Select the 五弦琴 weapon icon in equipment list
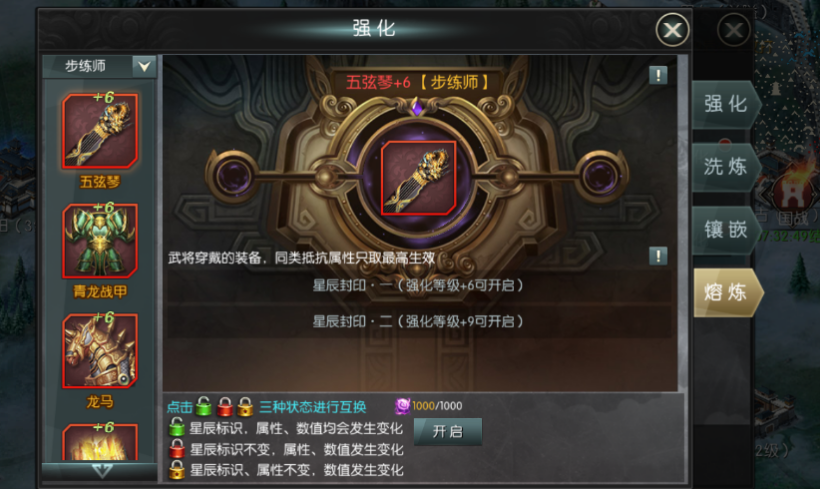Screen dimensions: 820x489 point(100,131)
